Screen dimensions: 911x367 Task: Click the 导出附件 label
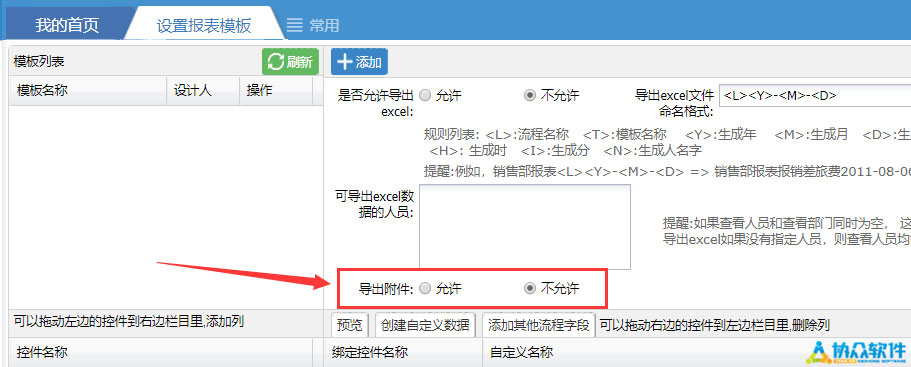click(x=385, y=289)
